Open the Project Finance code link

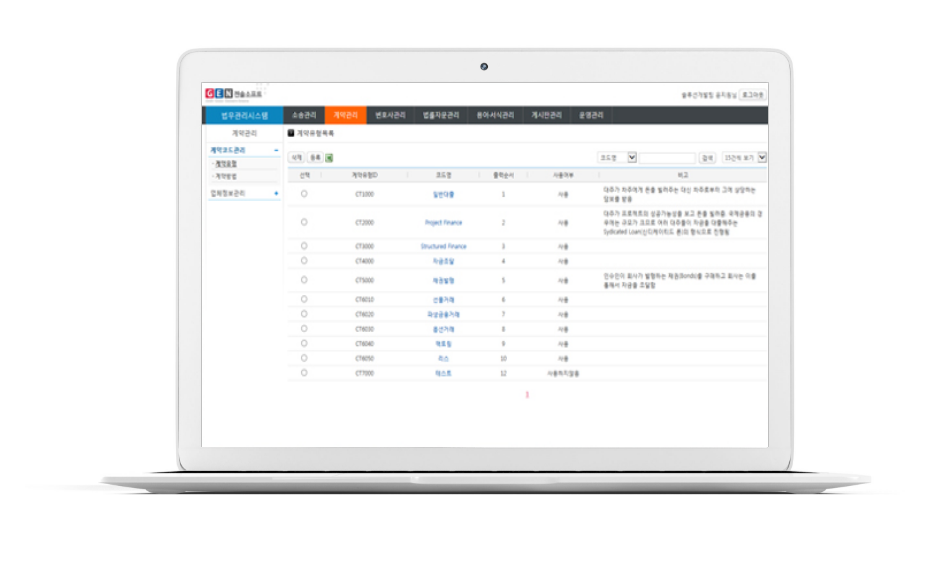coord(443,223)
